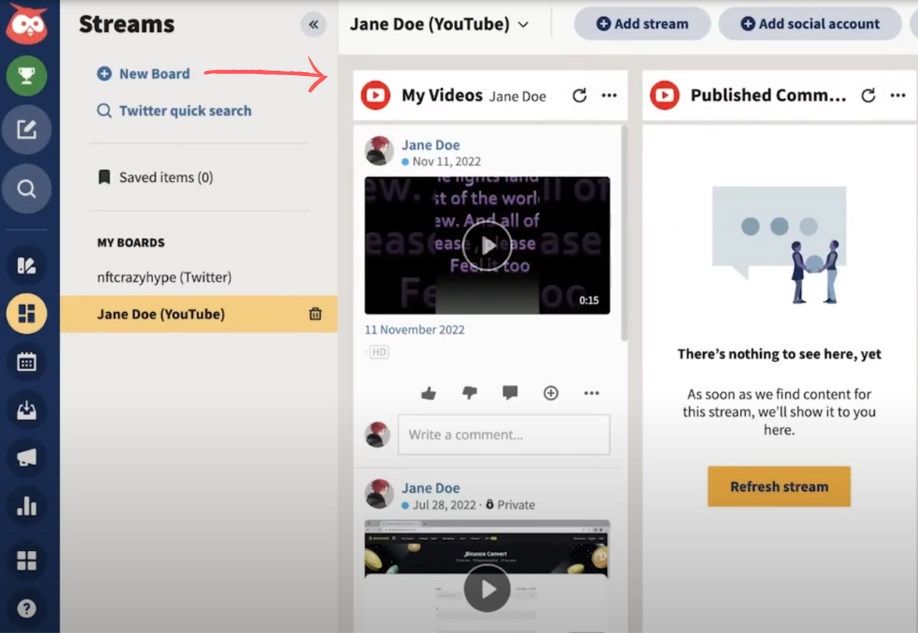The image size is (918, 633).
Task: Click comment bubble icon on Nov 11 video
Action: point(510,393)
